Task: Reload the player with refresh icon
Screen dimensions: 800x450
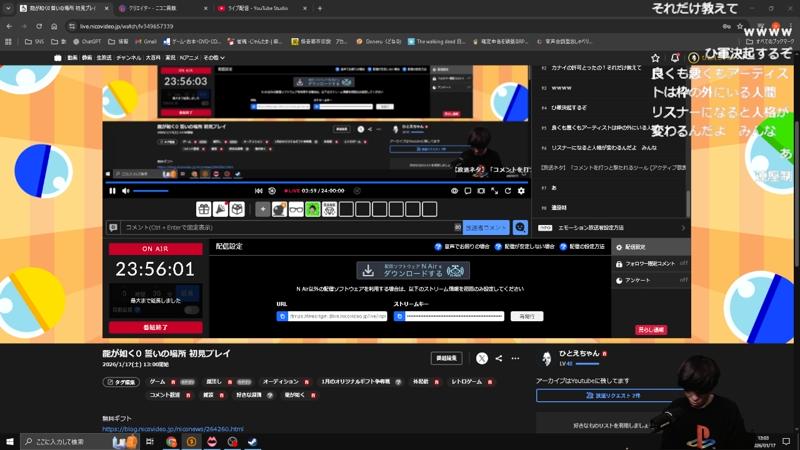Action: pos(508,191)
